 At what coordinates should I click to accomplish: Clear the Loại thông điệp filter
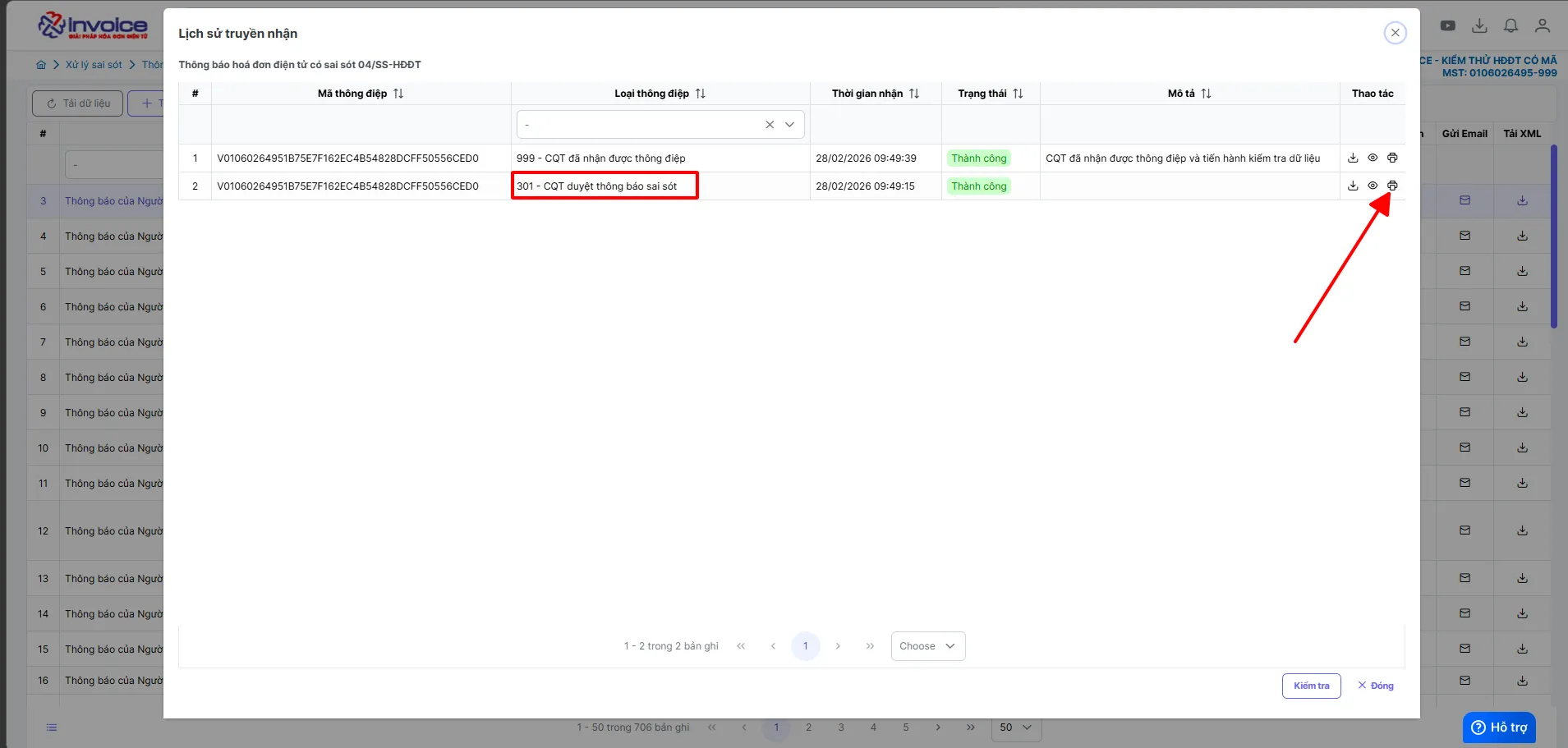tap(770, 125)
